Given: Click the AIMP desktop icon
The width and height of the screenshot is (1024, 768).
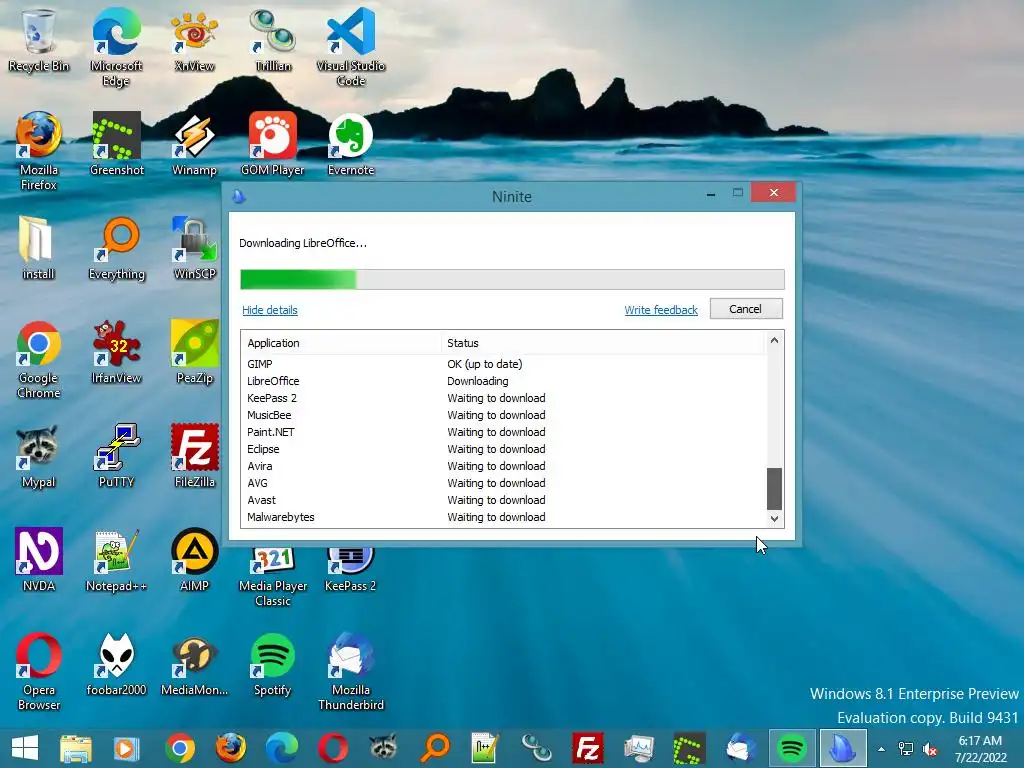Looking at the screenshot, I should pos(195,560).
